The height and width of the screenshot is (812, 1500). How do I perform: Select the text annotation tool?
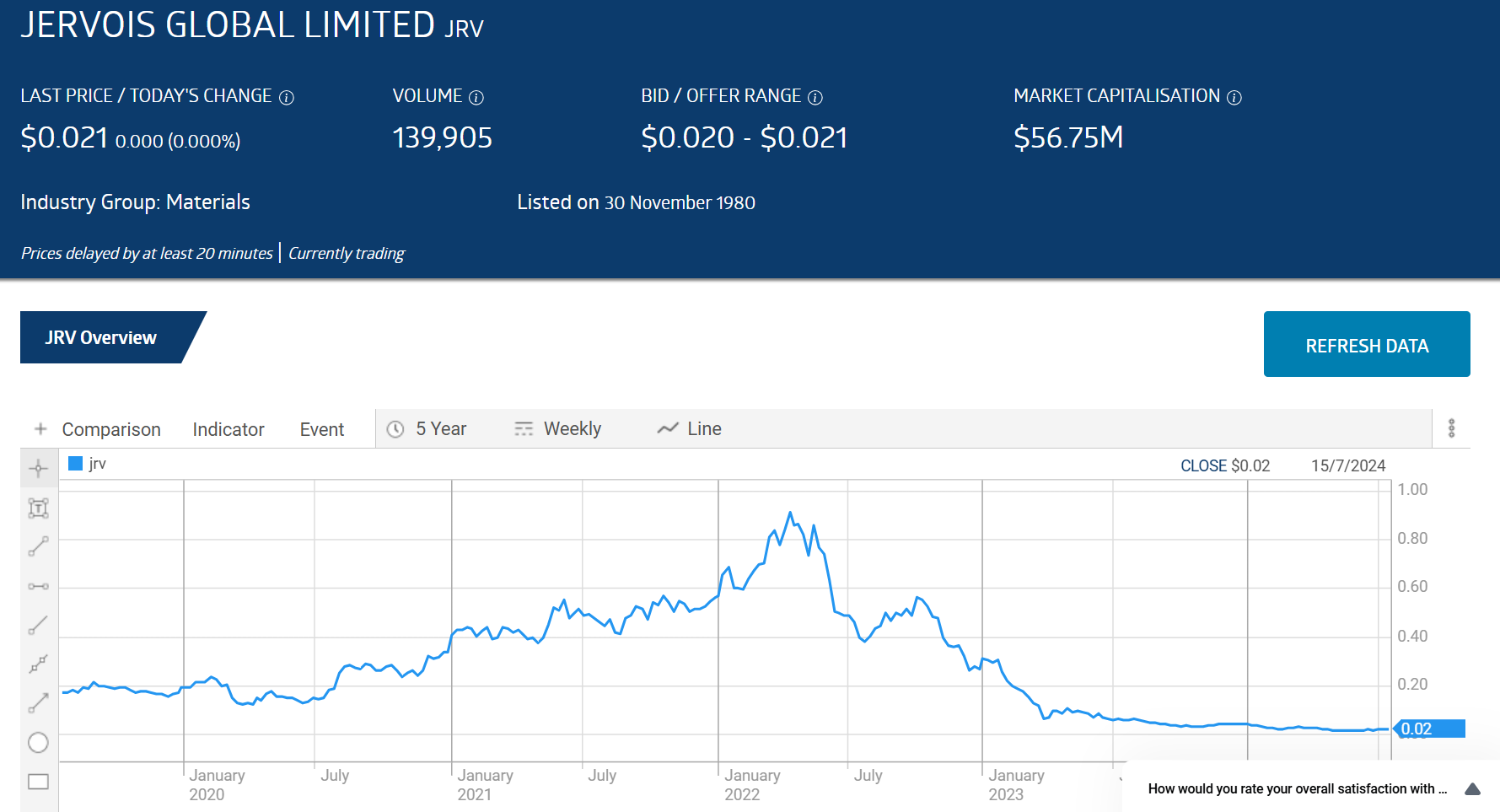coord(38,508)
